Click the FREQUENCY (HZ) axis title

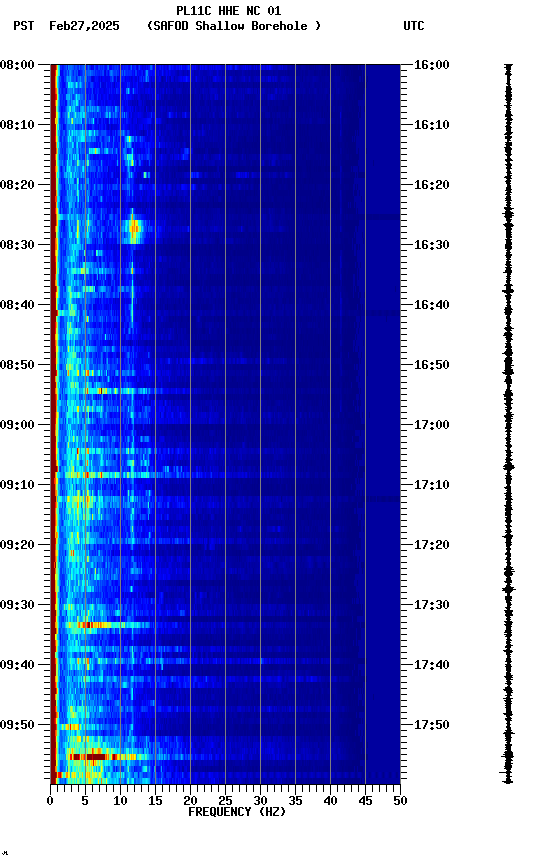[237, 813]
